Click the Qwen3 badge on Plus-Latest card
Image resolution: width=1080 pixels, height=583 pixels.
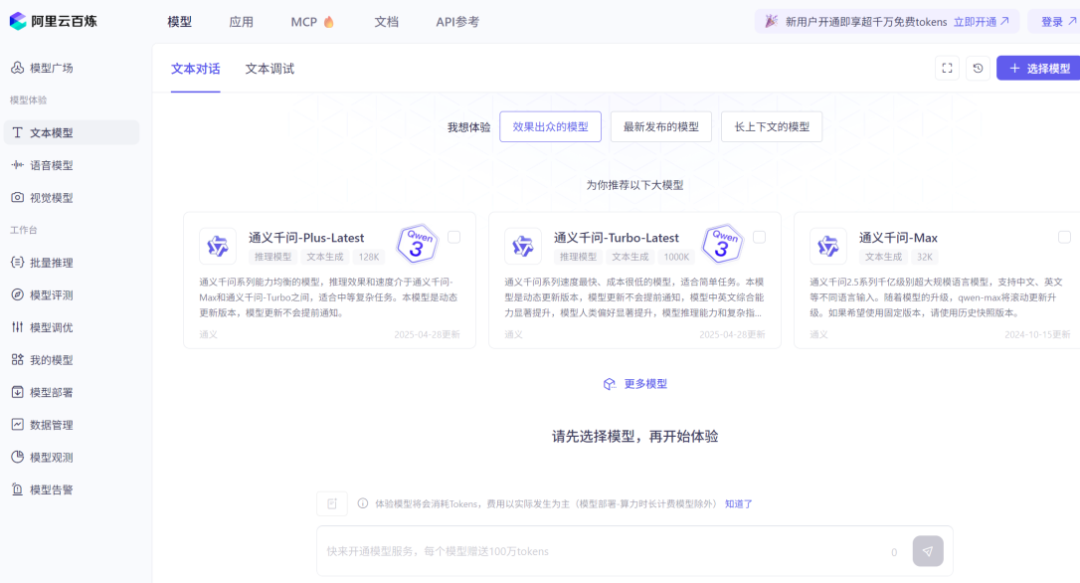click(417, 243)
